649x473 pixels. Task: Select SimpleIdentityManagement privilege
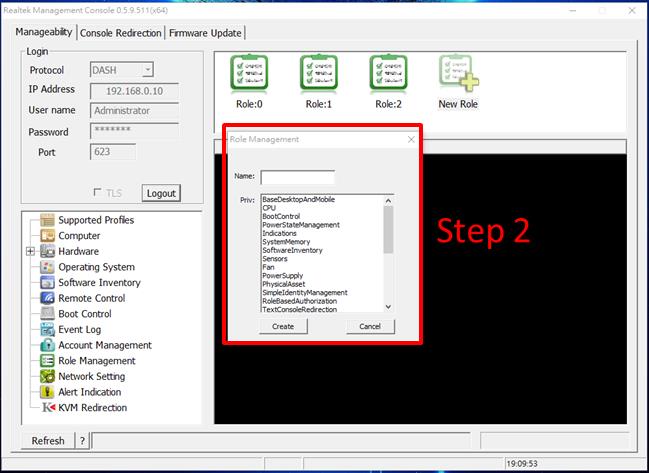point(305,293)
